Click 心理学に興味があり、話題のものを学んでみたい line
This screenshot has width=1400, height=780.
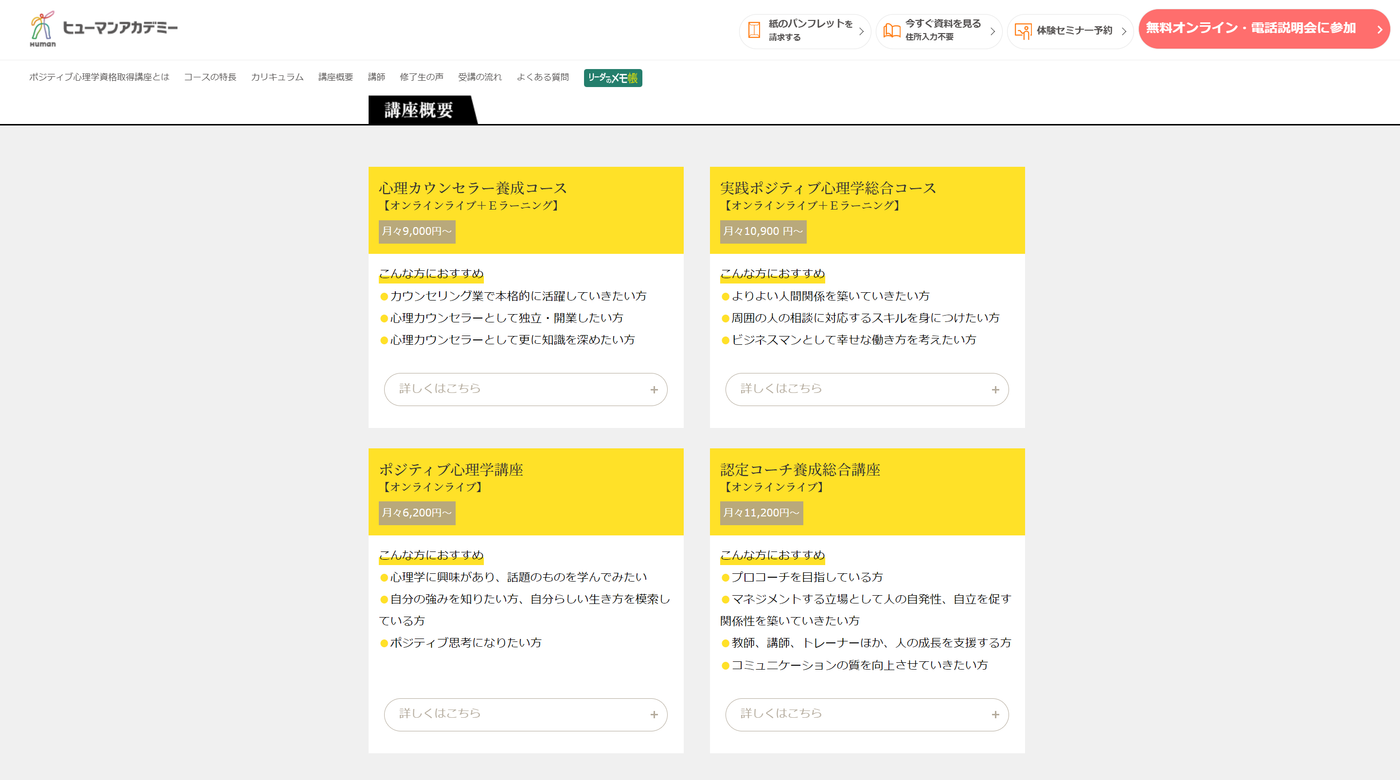click(x=513, y=577)
